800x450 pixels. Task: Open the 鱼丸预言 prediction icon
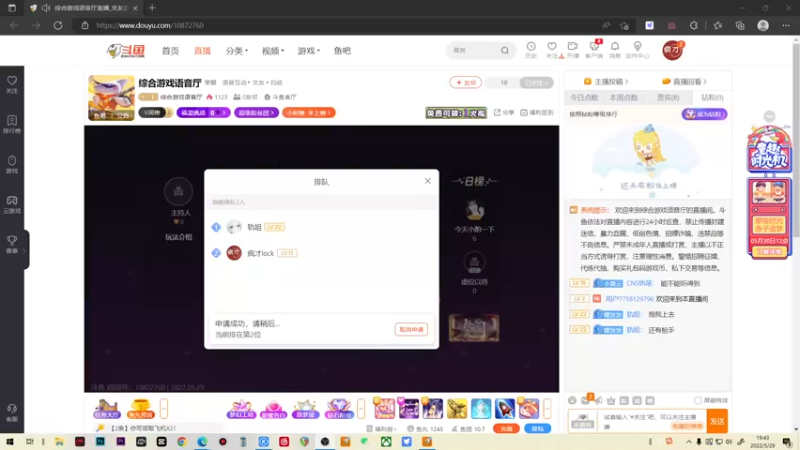click(140, 409)
